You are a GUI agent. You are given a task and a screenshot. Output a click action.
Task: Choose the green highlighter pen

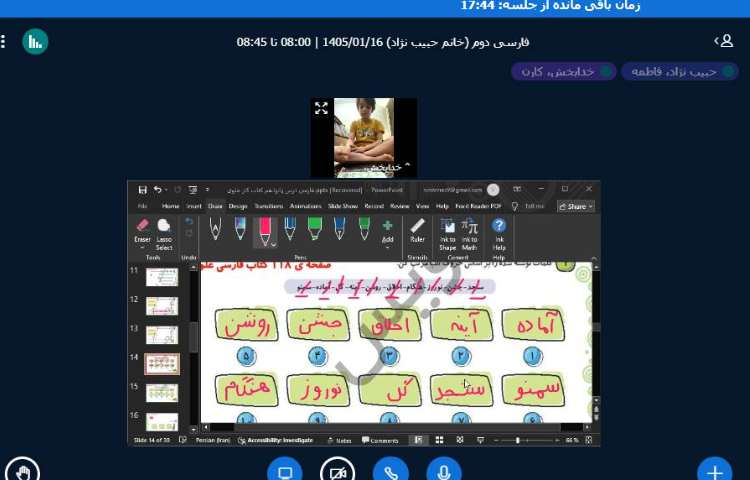tap(314, 229)
